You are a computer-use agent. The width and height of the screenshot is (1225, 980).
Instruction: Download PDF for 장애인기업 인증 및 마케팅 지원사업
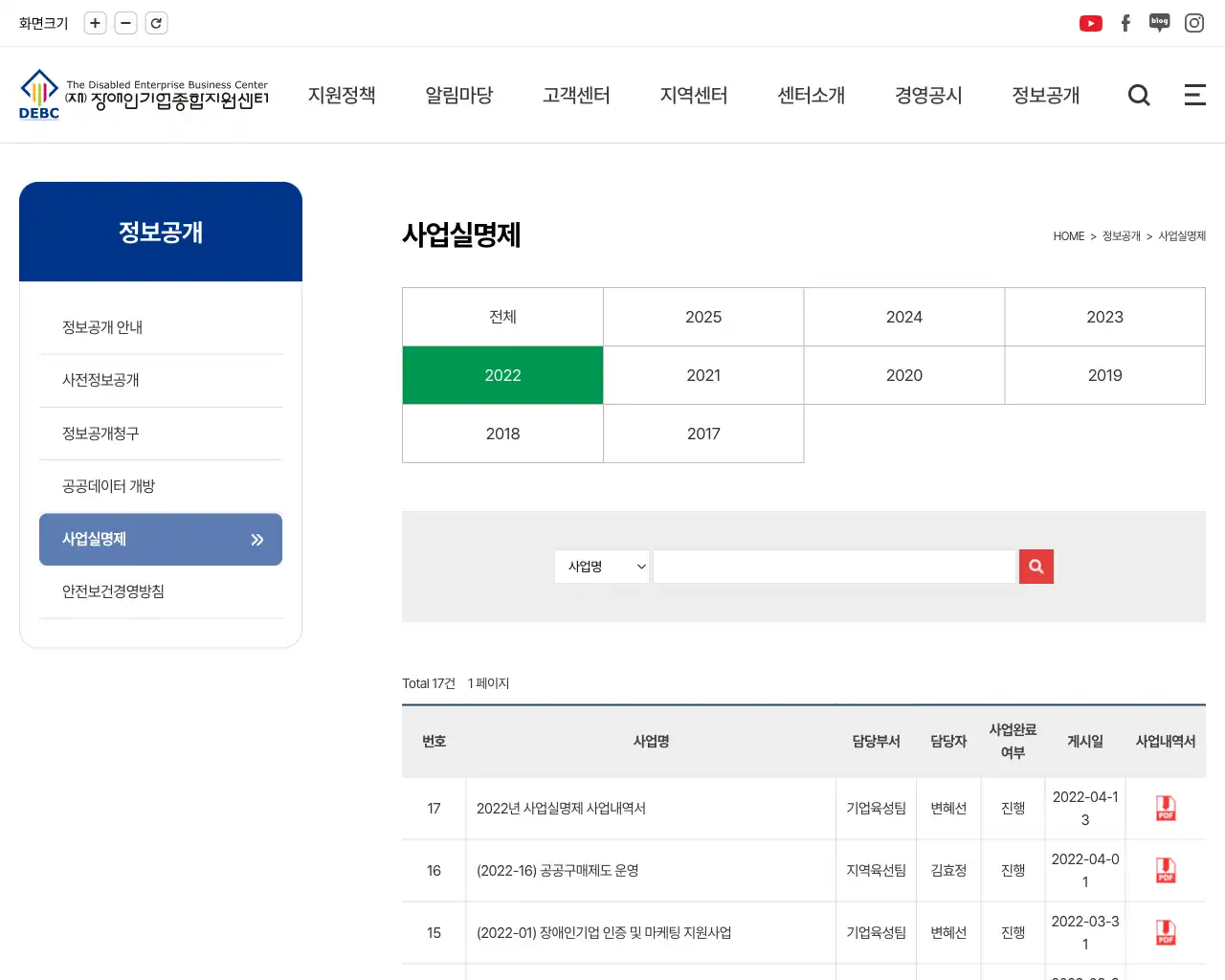(x=1166, y=933)
